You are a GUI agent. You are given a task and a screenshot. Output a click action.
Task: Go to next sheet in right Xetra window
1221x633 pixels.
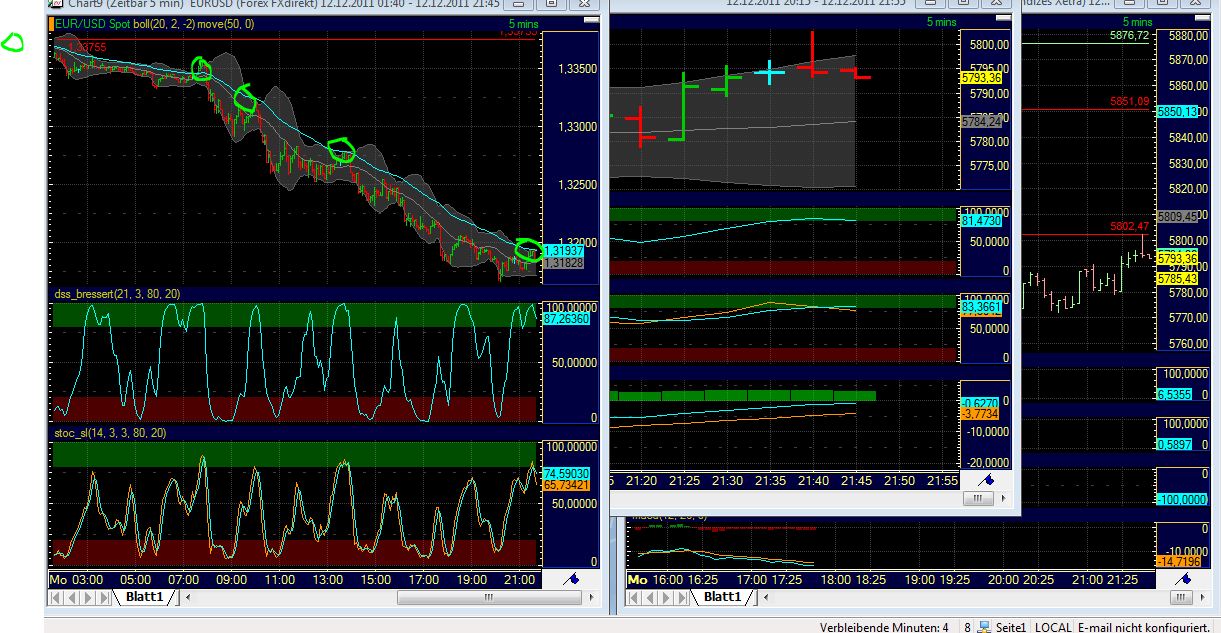(666, 597)
